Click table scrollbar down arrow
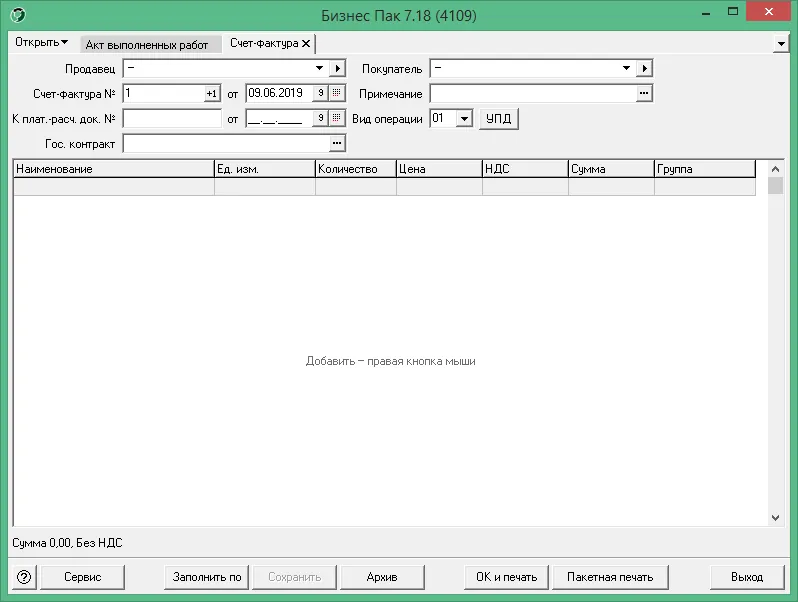 [x=775, y=518]
